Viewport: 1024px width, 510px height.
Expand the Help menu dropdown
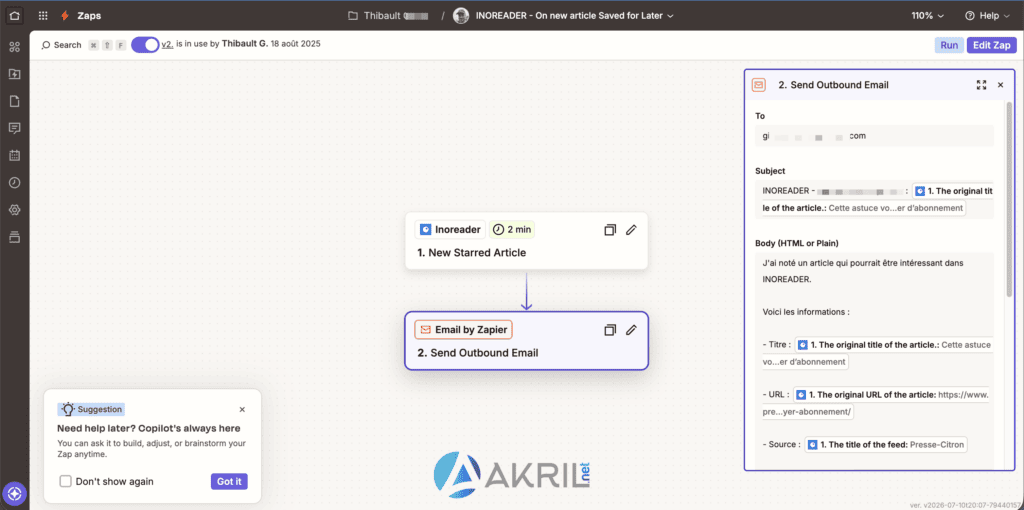point(986,16)
